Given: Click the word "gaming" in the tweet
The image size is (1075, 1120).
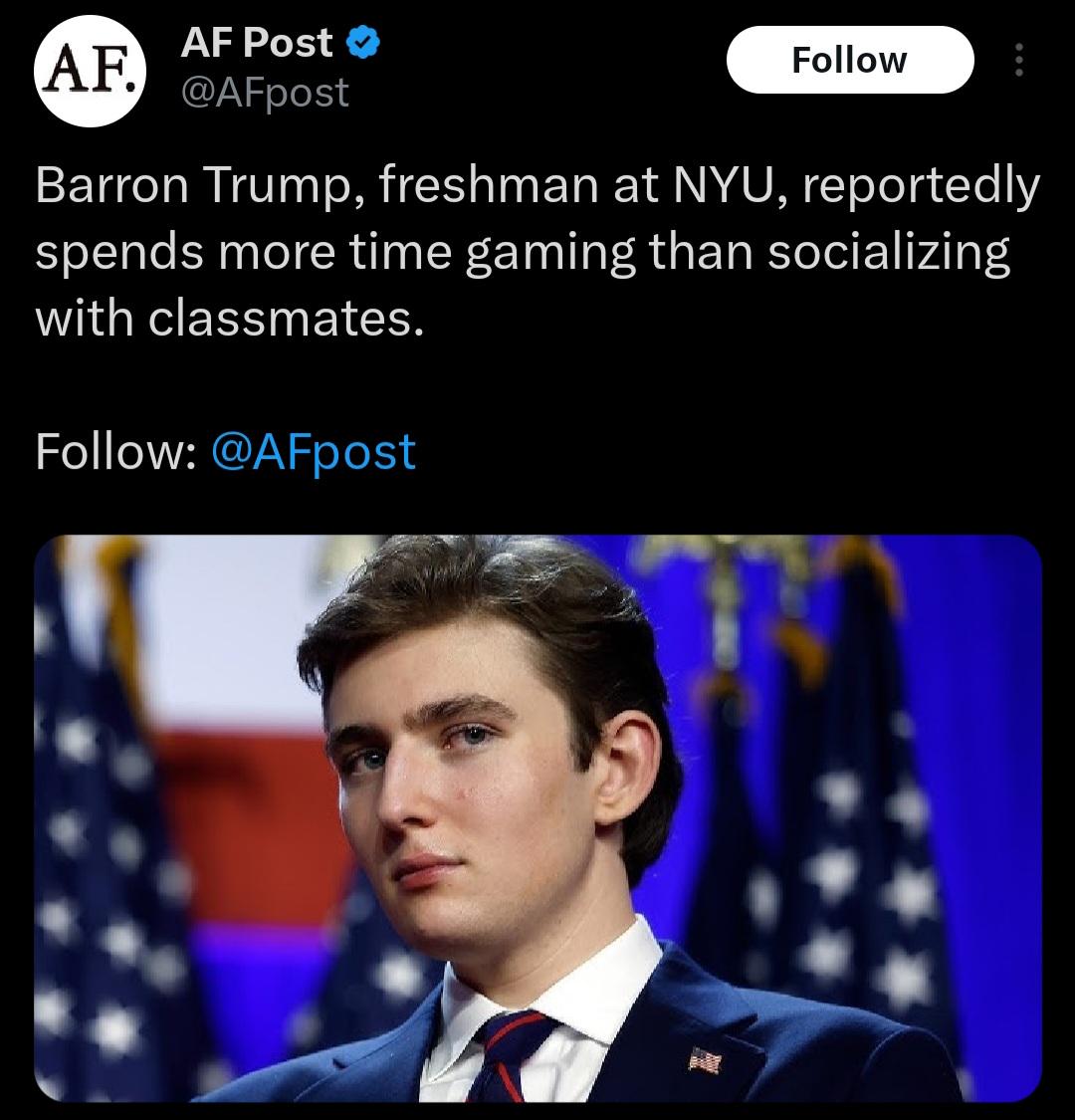Looking at the screenshot, I should pos(549,255).
